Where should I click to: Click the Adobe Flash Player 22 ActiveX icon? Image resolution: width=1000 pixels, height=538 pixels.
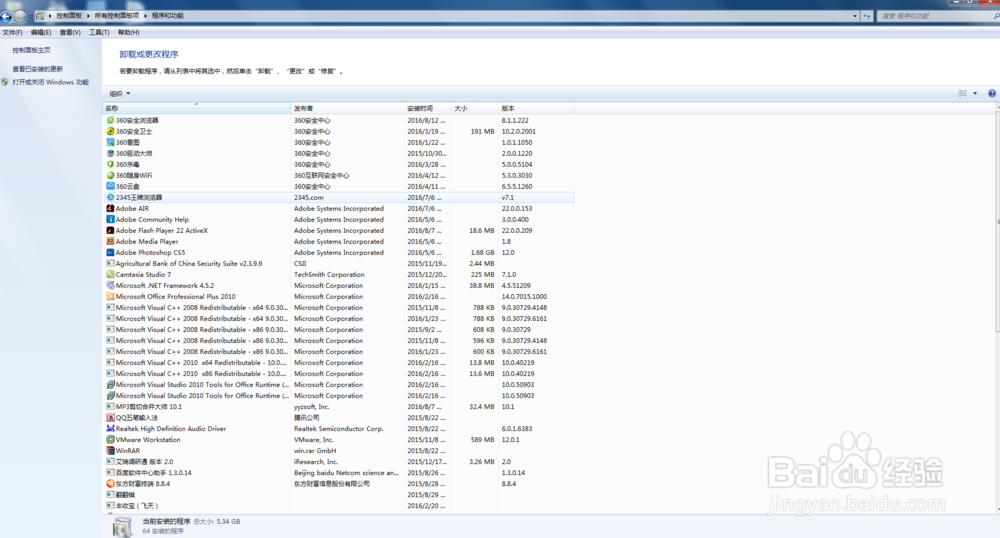point(110,230)
